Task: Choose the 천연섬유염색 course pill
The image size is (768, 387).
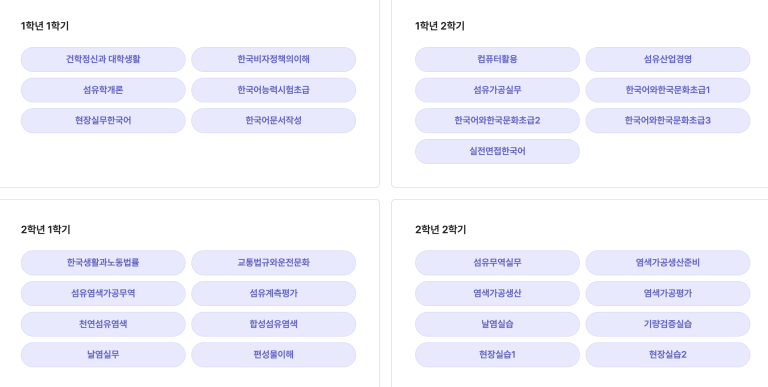Action: pos(103,324)
